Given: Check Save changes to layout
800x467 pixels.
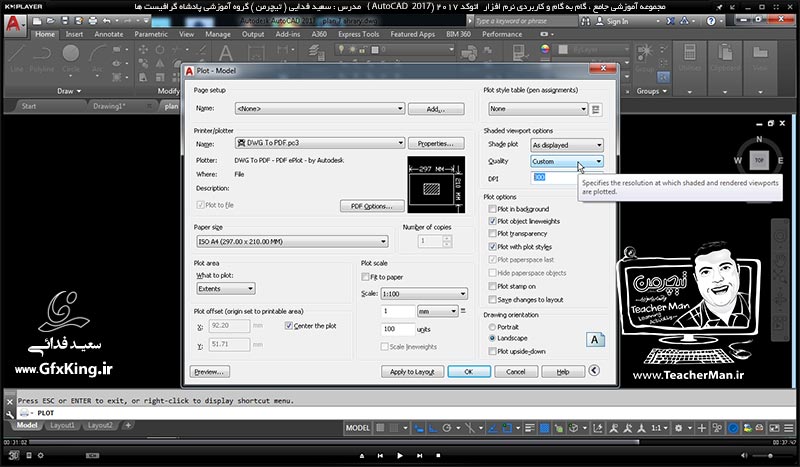Looking at the screenshot, I should click(492, 300).
